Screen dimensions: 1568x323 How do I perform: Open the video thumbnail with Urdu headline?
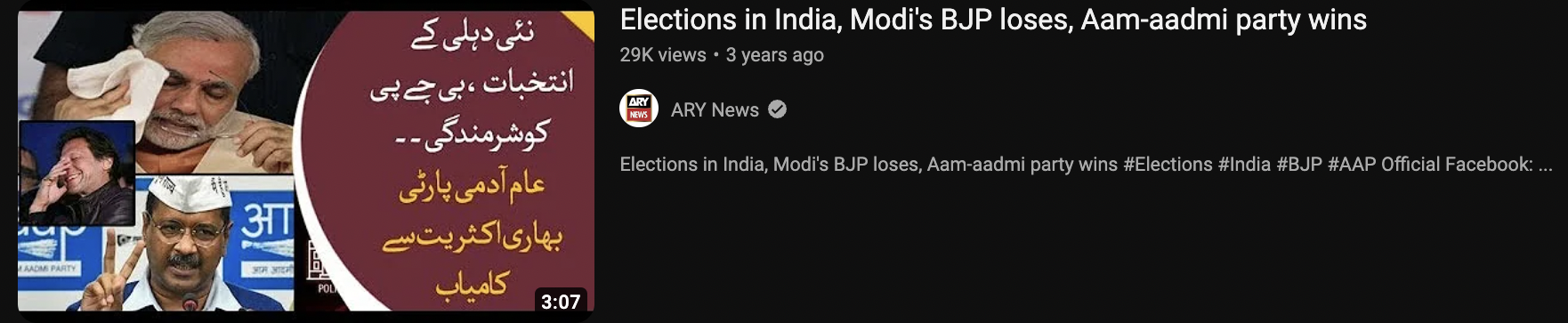click(x=306, y=161)
